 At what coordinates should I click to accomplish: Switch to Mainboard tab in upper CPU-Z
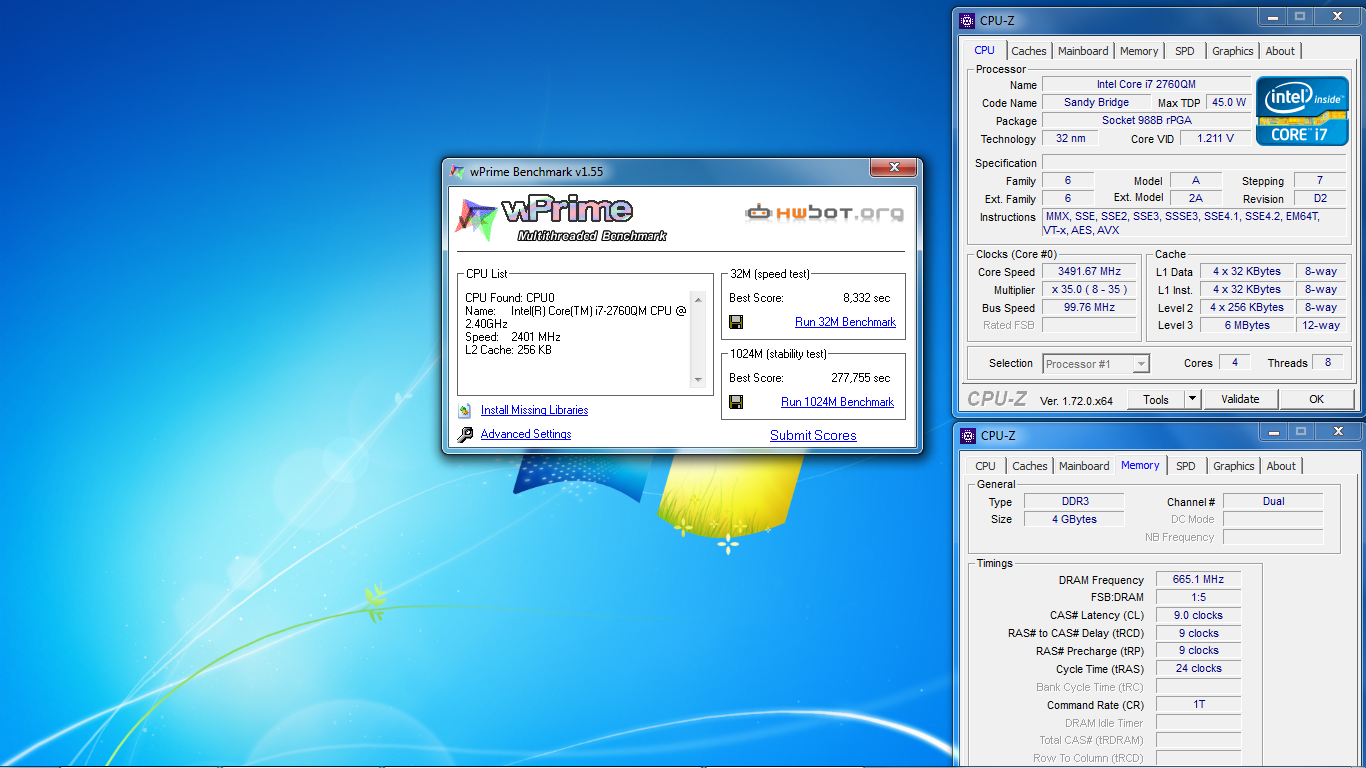pos(1083,51)
